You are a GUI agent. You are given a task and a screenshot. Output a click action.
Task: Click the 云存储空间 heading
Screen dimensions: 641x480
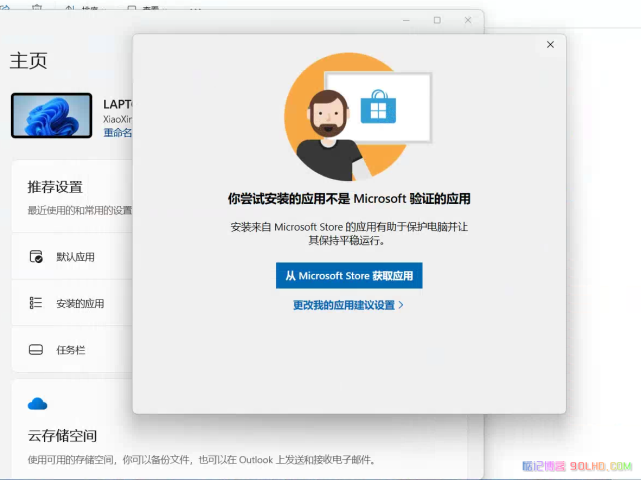[x=62, y=436]
